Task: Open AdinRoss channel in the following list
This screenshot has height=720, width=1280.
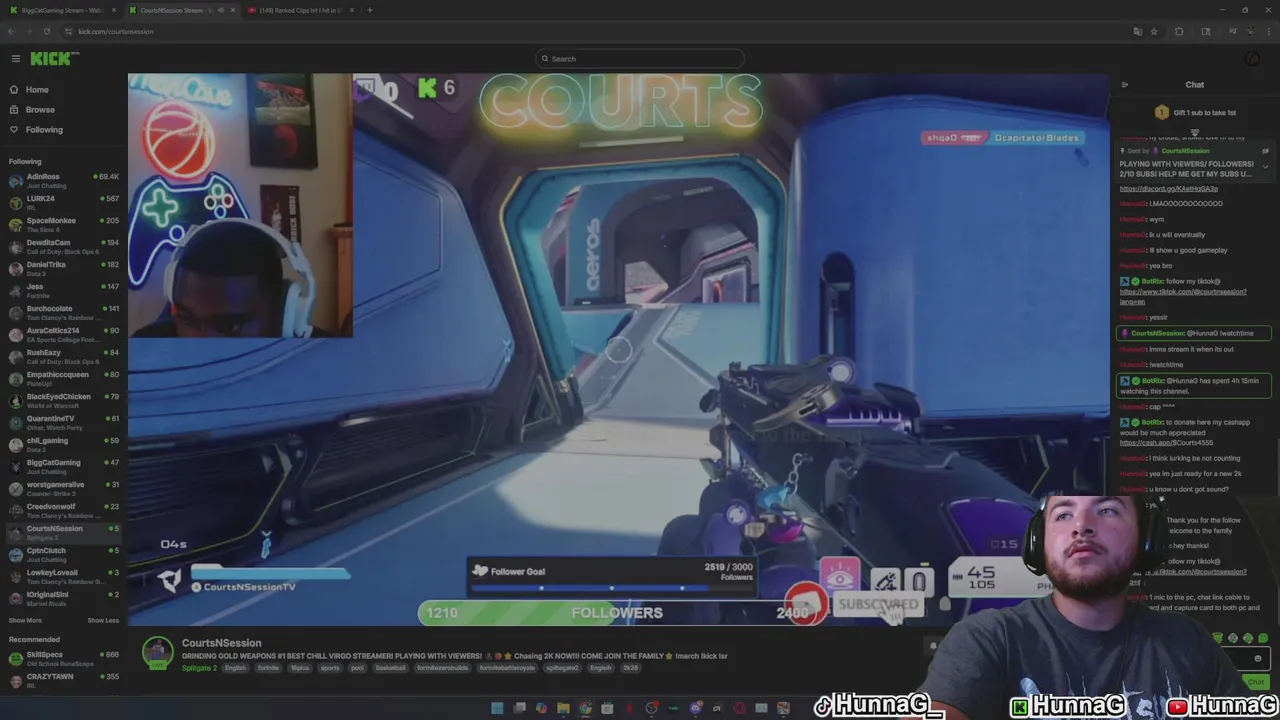Action: (x=62, y=180)
